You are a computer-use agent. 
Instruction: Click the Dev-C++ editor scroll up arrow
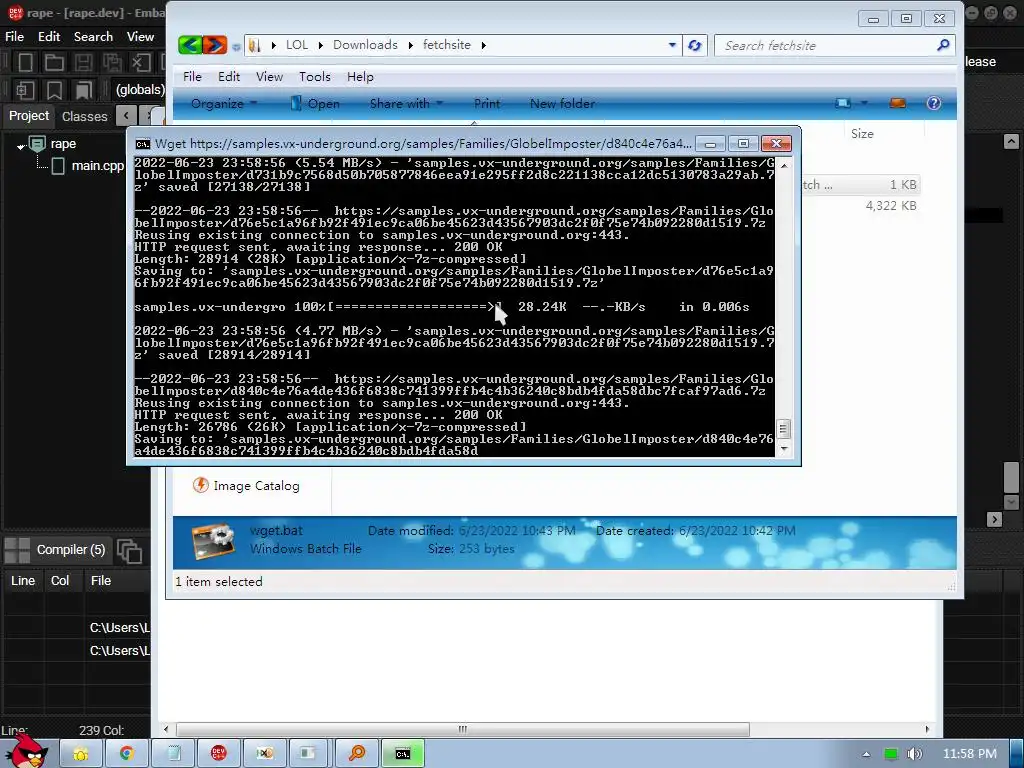(1011, 141)
